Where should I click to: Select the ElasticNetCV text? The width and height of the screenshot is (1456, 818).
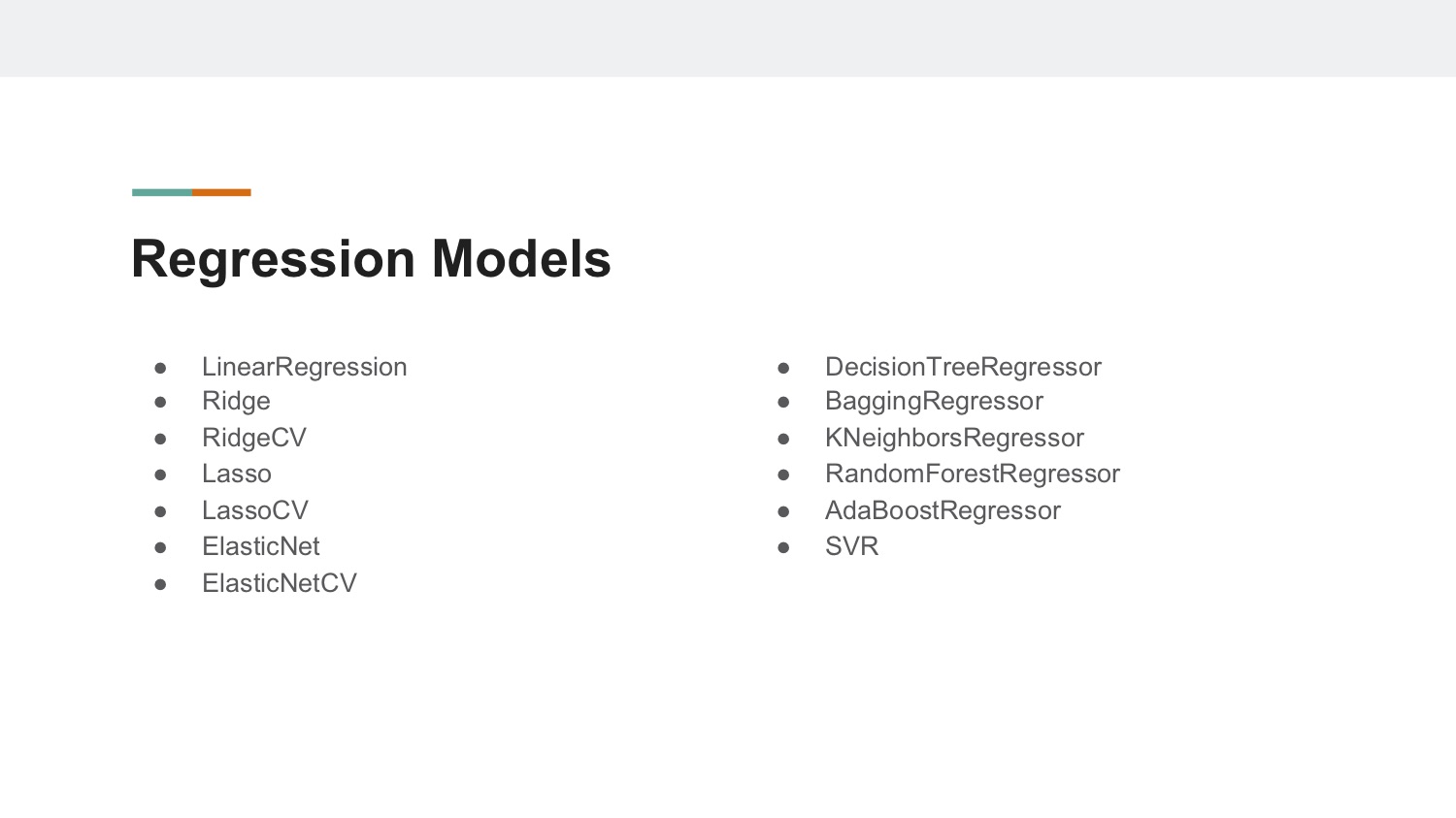click(x=280, y=583)
